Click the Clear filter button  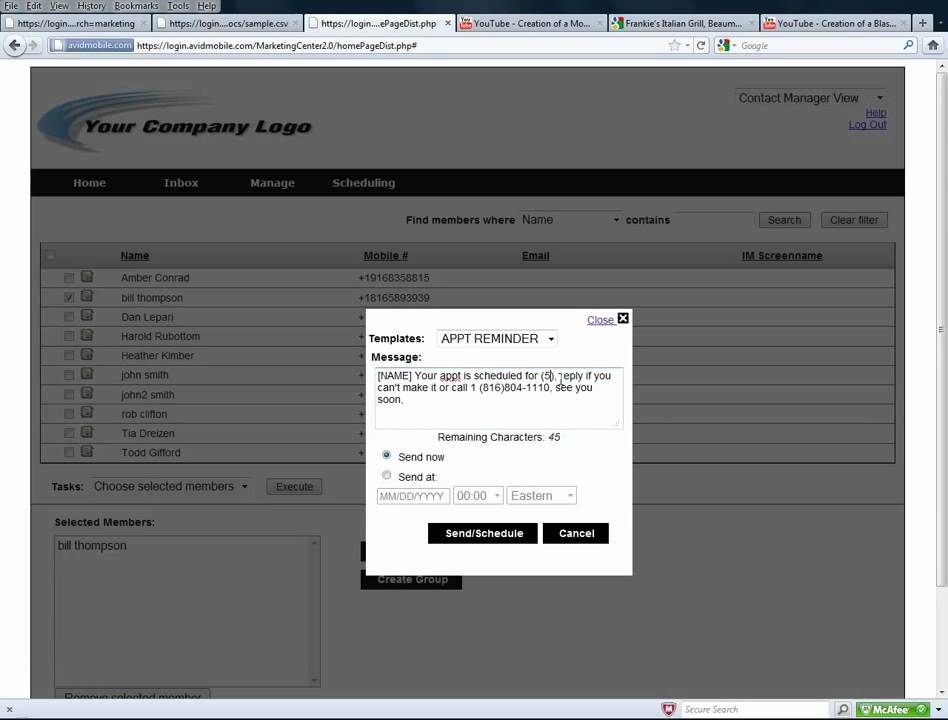pyautogui.click(x=854, y=220)
